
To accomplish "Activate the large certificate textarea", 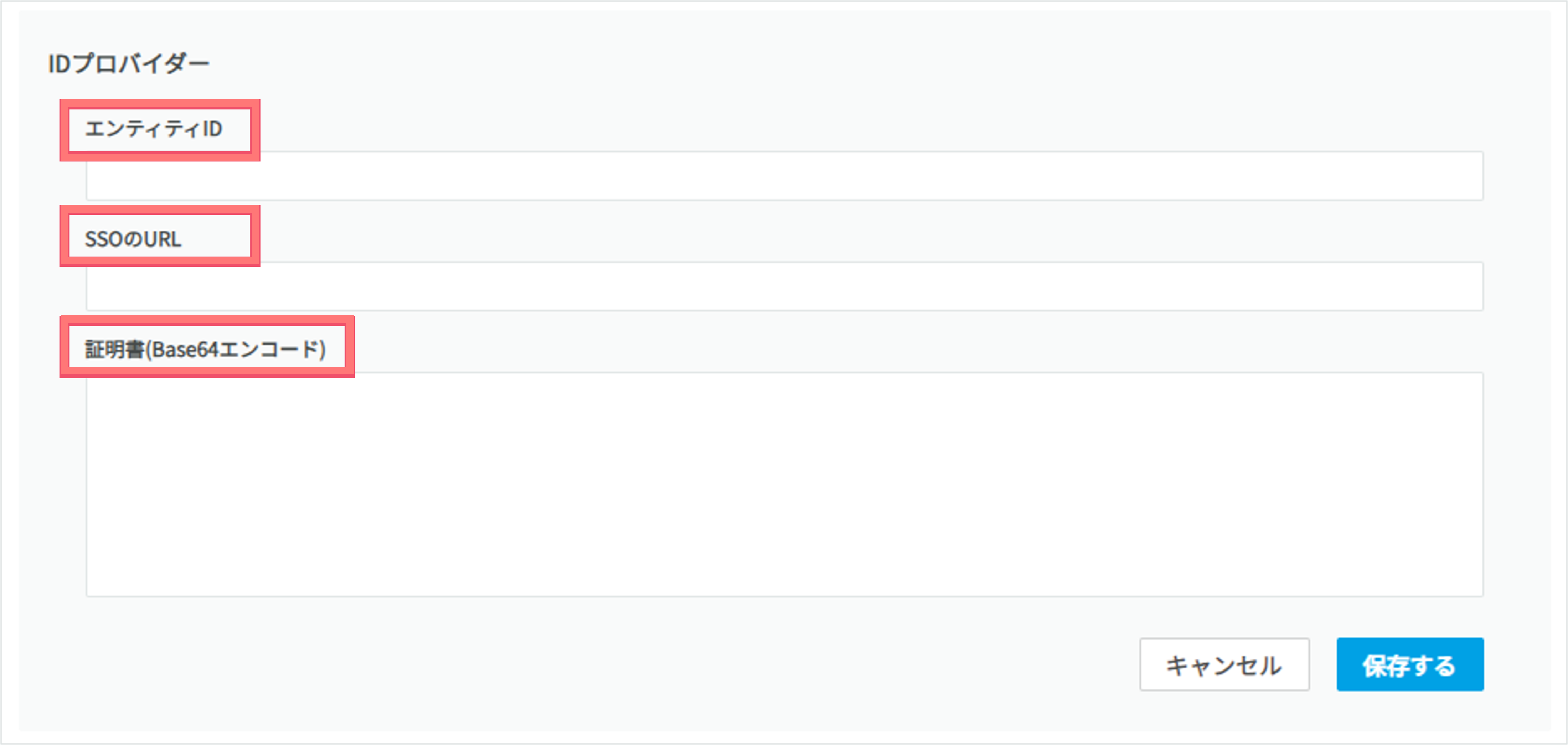I will [784, 485].
